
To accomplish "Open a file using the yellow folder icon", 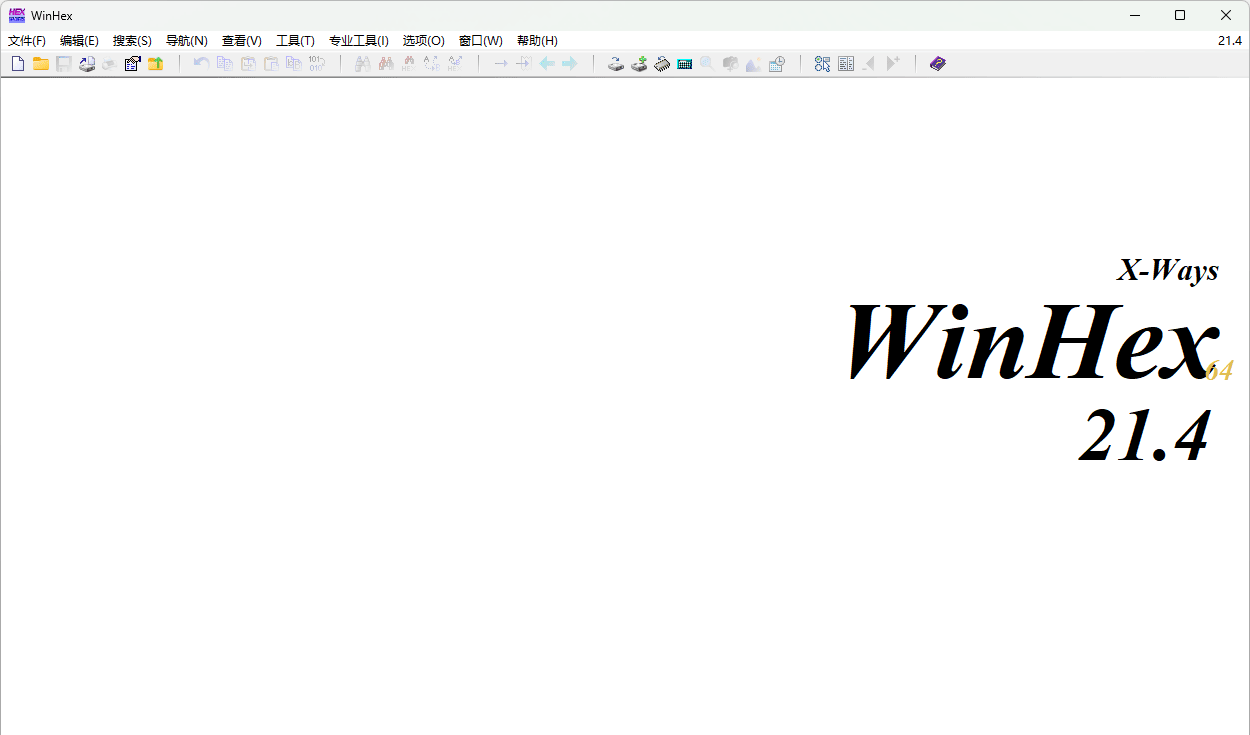I will point(41,64).
